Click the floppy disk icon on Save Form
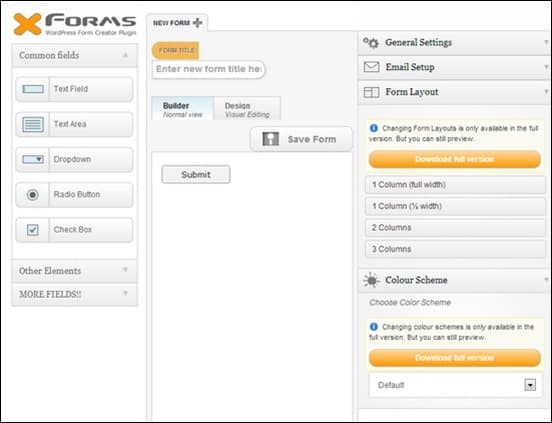The width and height of the screenshot is (552, 423). tap(270, 139)
